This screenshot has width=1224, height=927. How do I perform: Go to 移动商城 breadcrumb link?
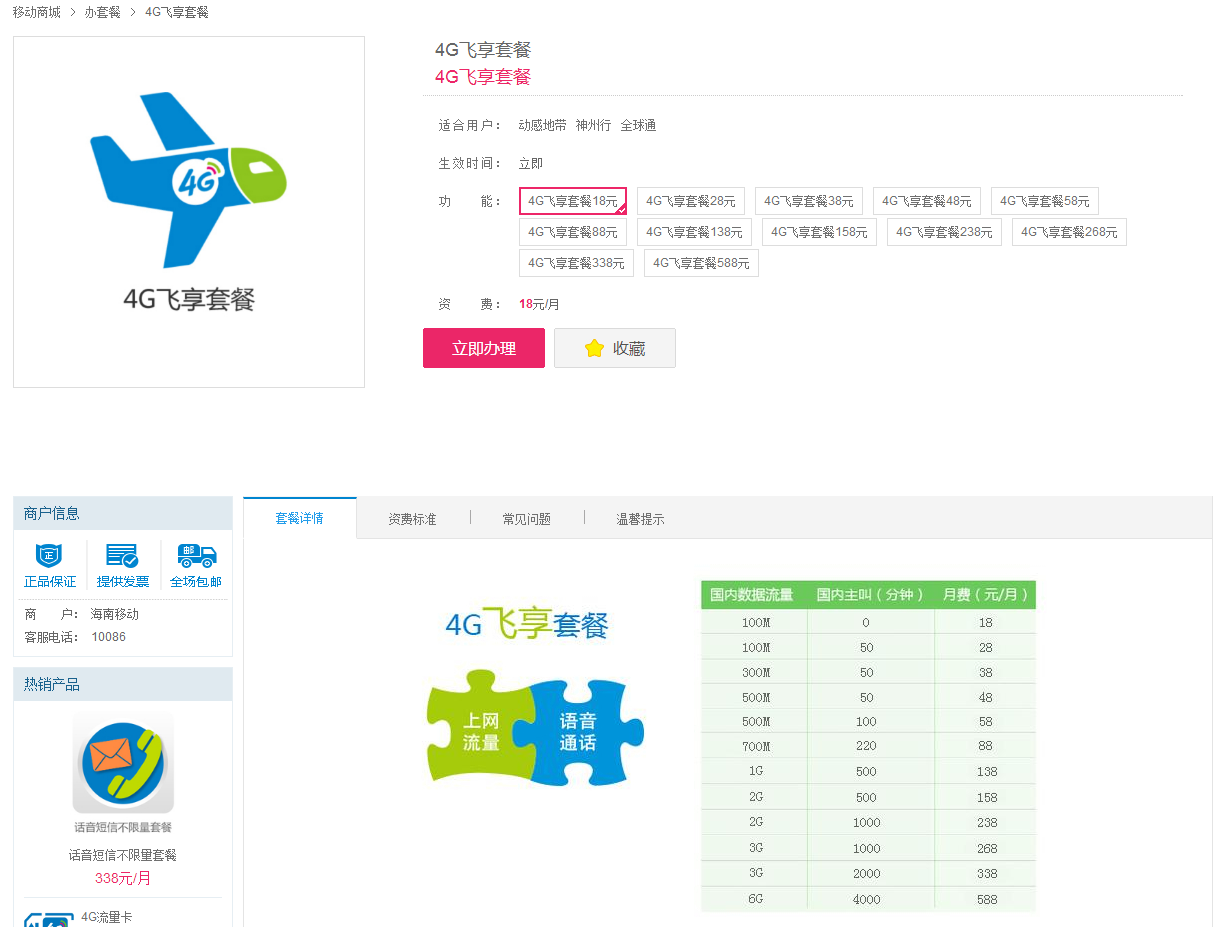coord(37,12)
